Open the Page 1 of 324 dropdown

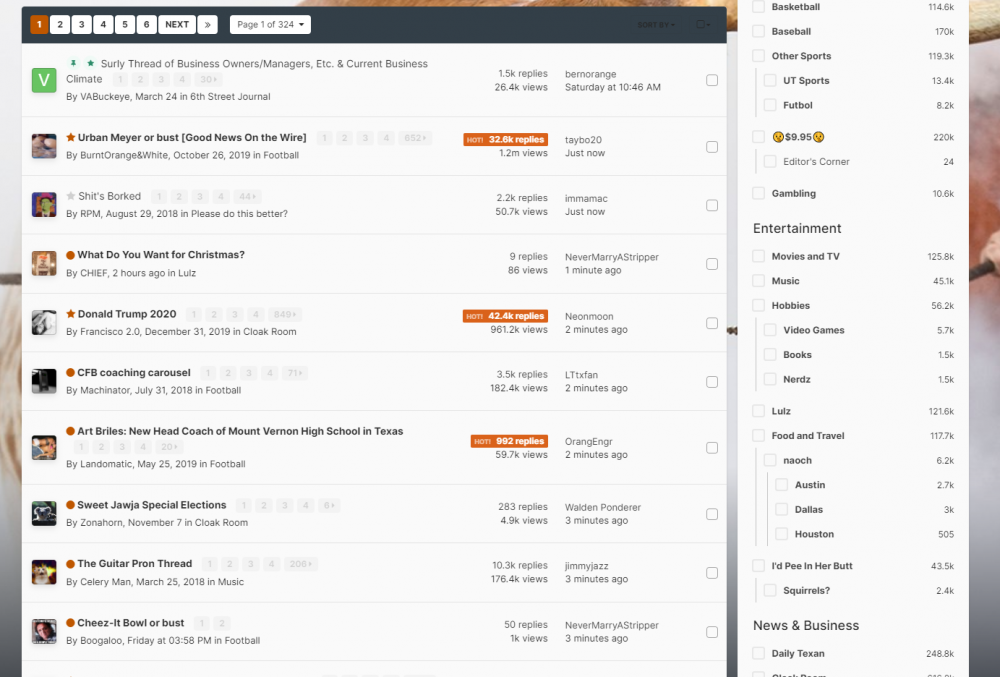(x=270, y=24)
